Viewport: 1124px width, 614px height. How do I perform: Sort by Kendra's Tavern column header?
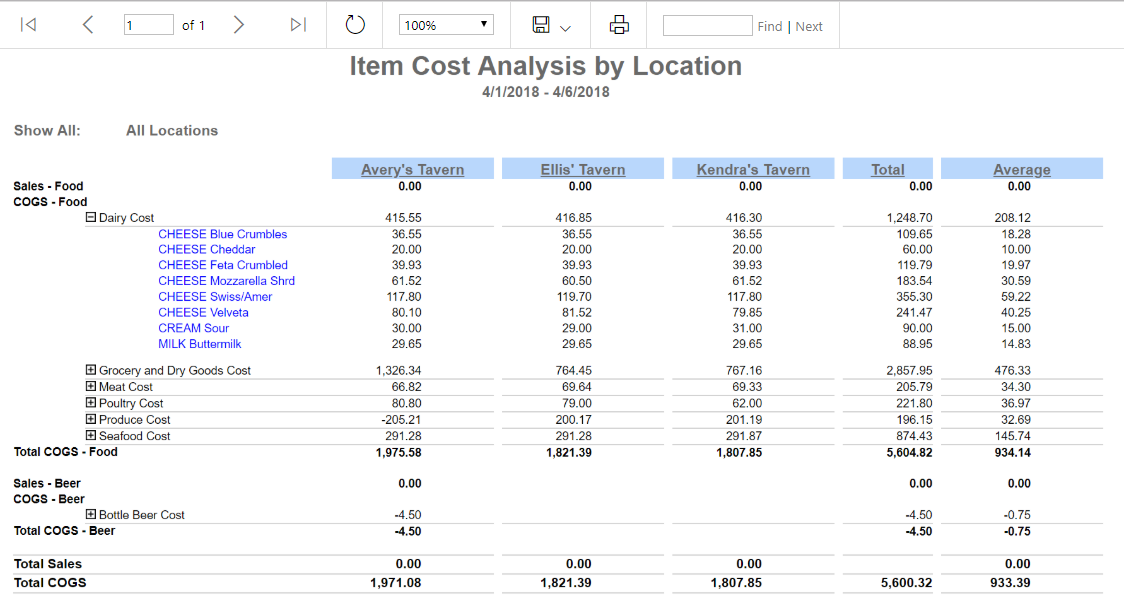(753, 170)
